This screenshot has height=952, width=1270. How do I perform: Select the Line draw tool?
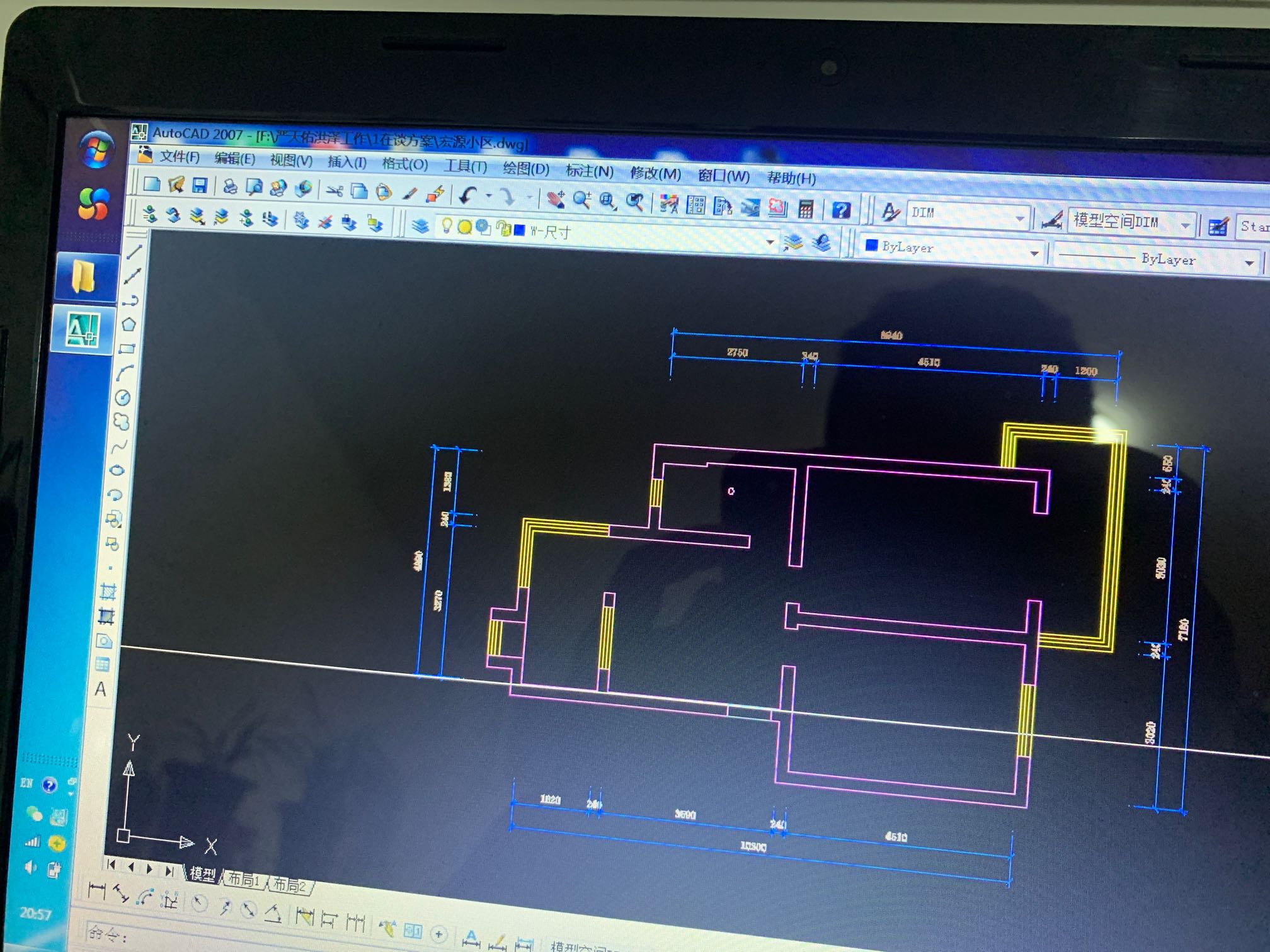134,251
